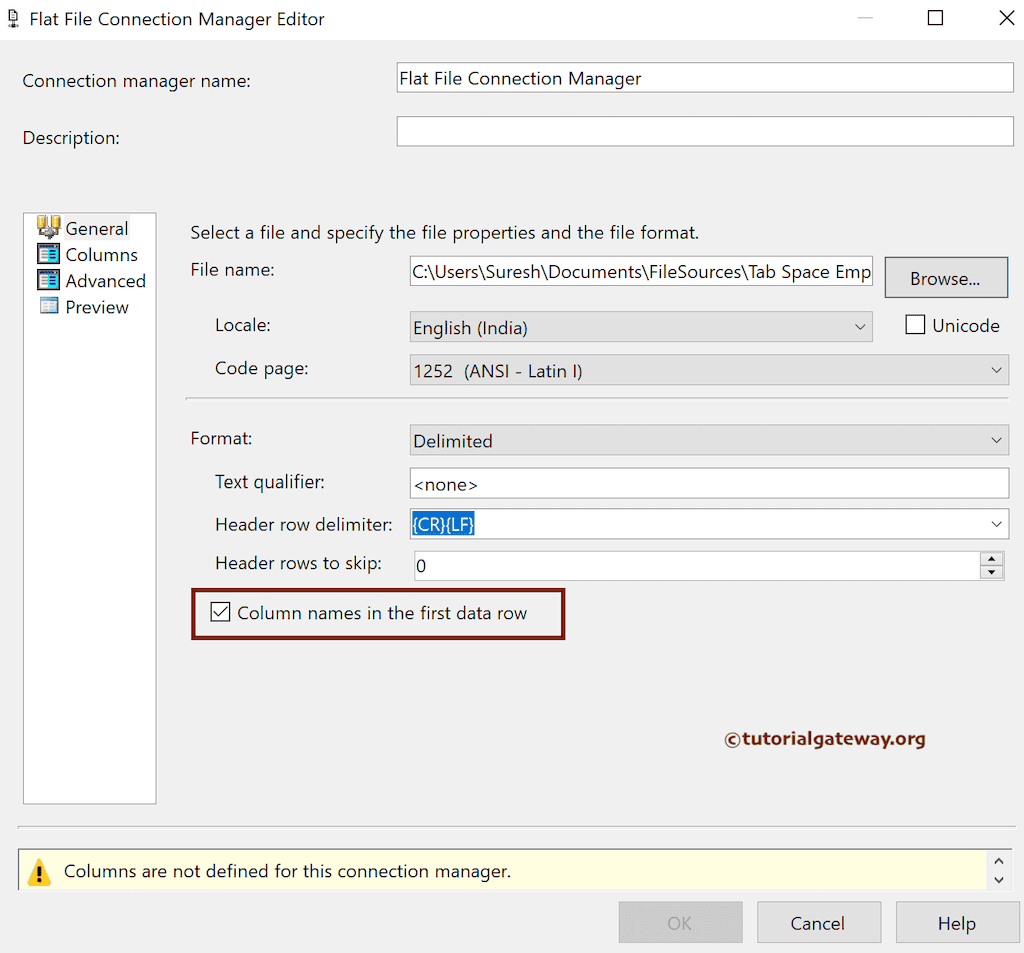
Task: Enable the Unicode checkbox
Action: tap(914, 325)
